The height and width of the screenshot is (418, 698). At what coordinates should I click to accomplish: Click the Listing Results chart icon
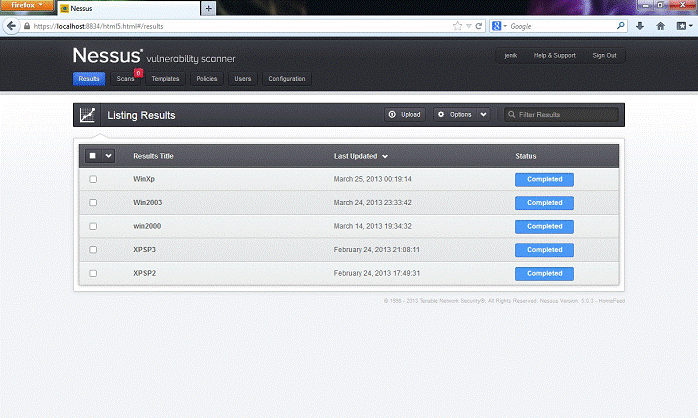point(87,115)
